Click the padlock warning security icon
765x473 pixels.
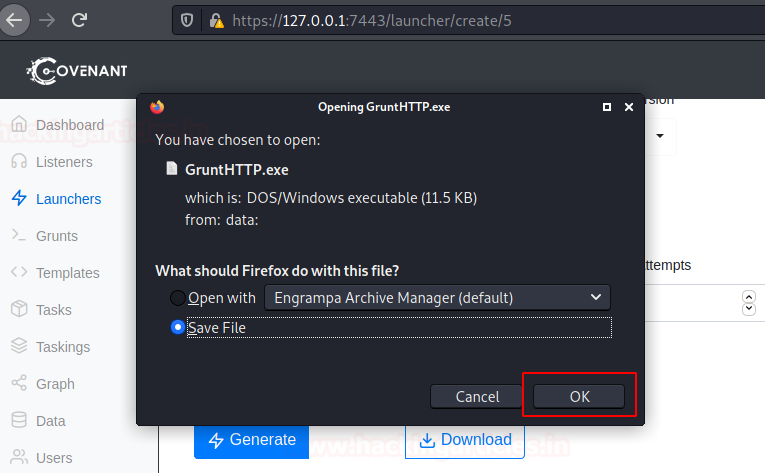(216, 21)
